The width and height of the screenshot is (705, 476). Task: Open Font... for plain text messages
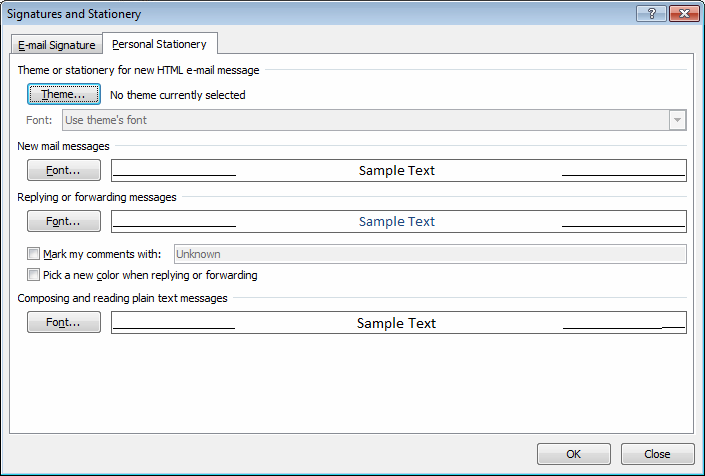63,322
